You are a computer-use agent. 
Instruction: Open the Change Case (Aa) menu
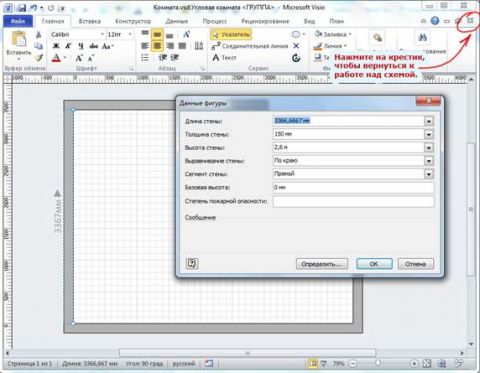[x=108, y=46]
